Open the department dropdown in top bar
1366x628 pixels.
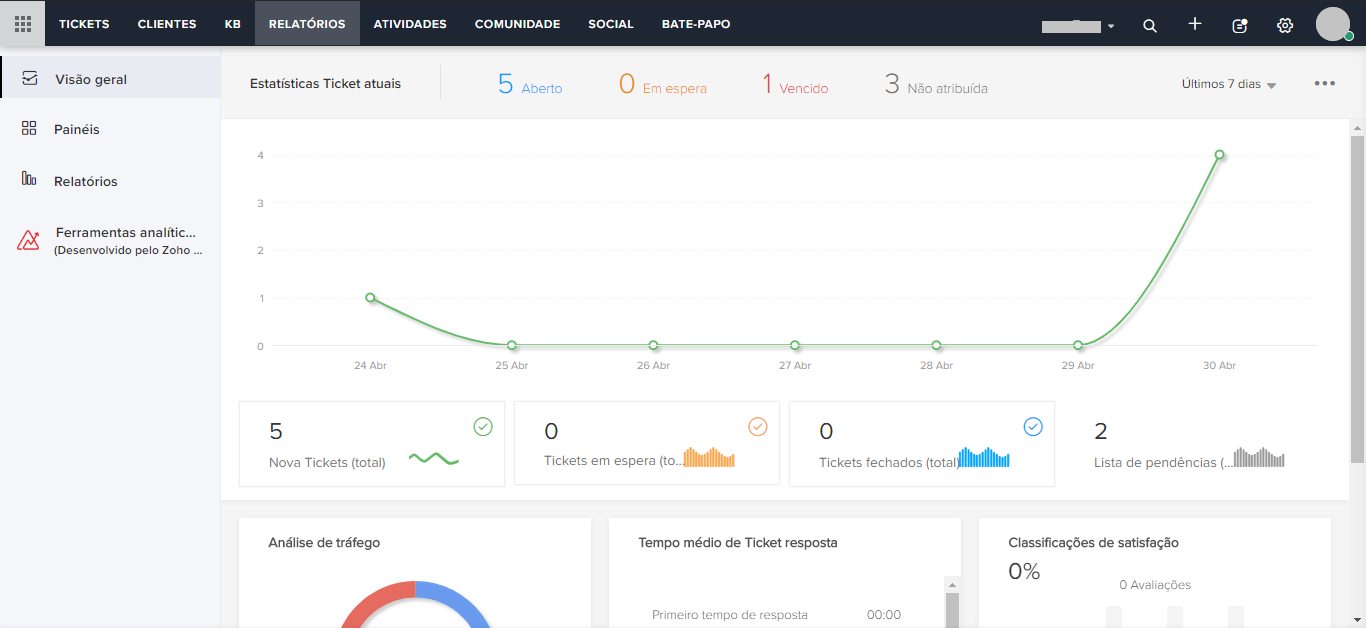coord(1078,26)
